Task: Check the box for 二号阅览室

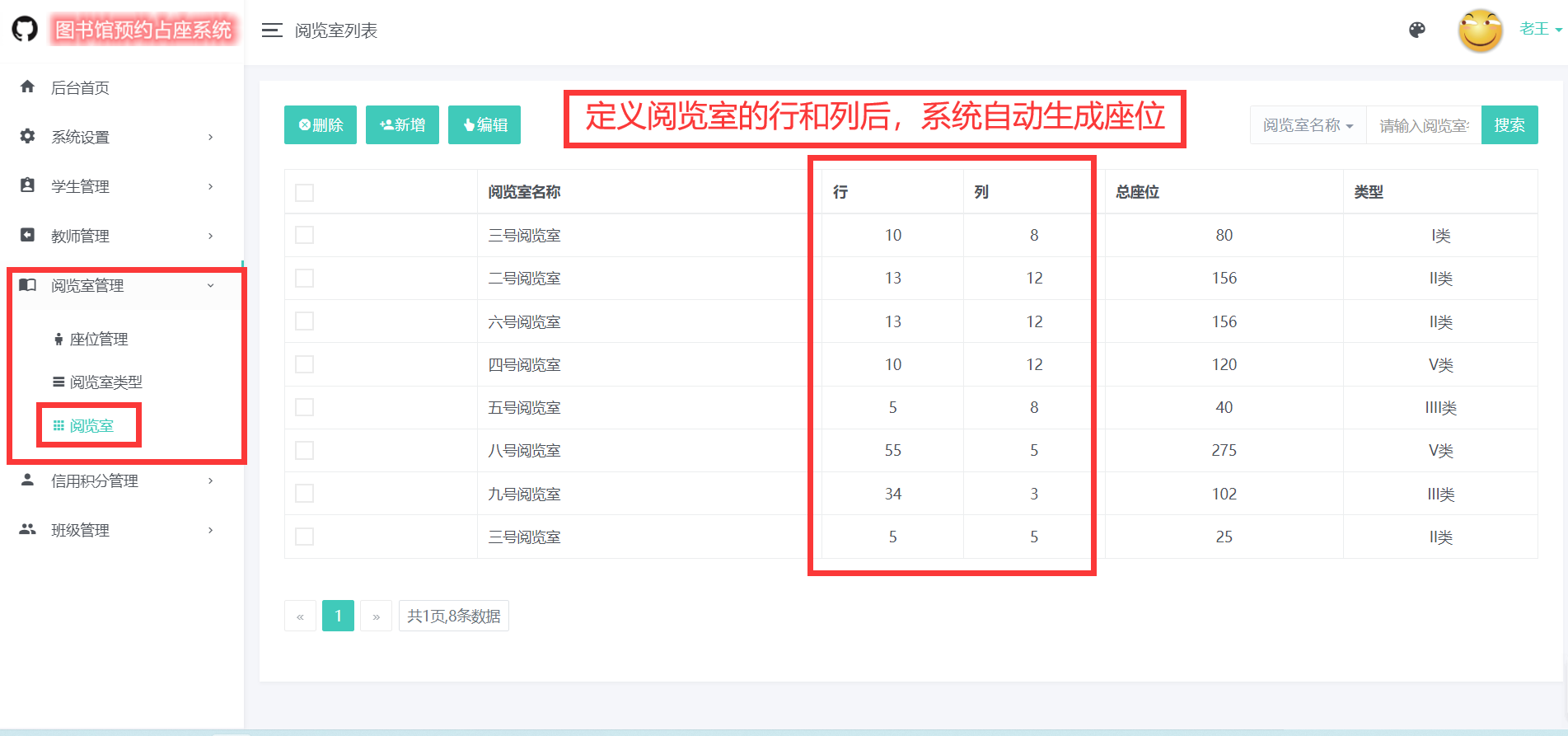Action: 305,279
